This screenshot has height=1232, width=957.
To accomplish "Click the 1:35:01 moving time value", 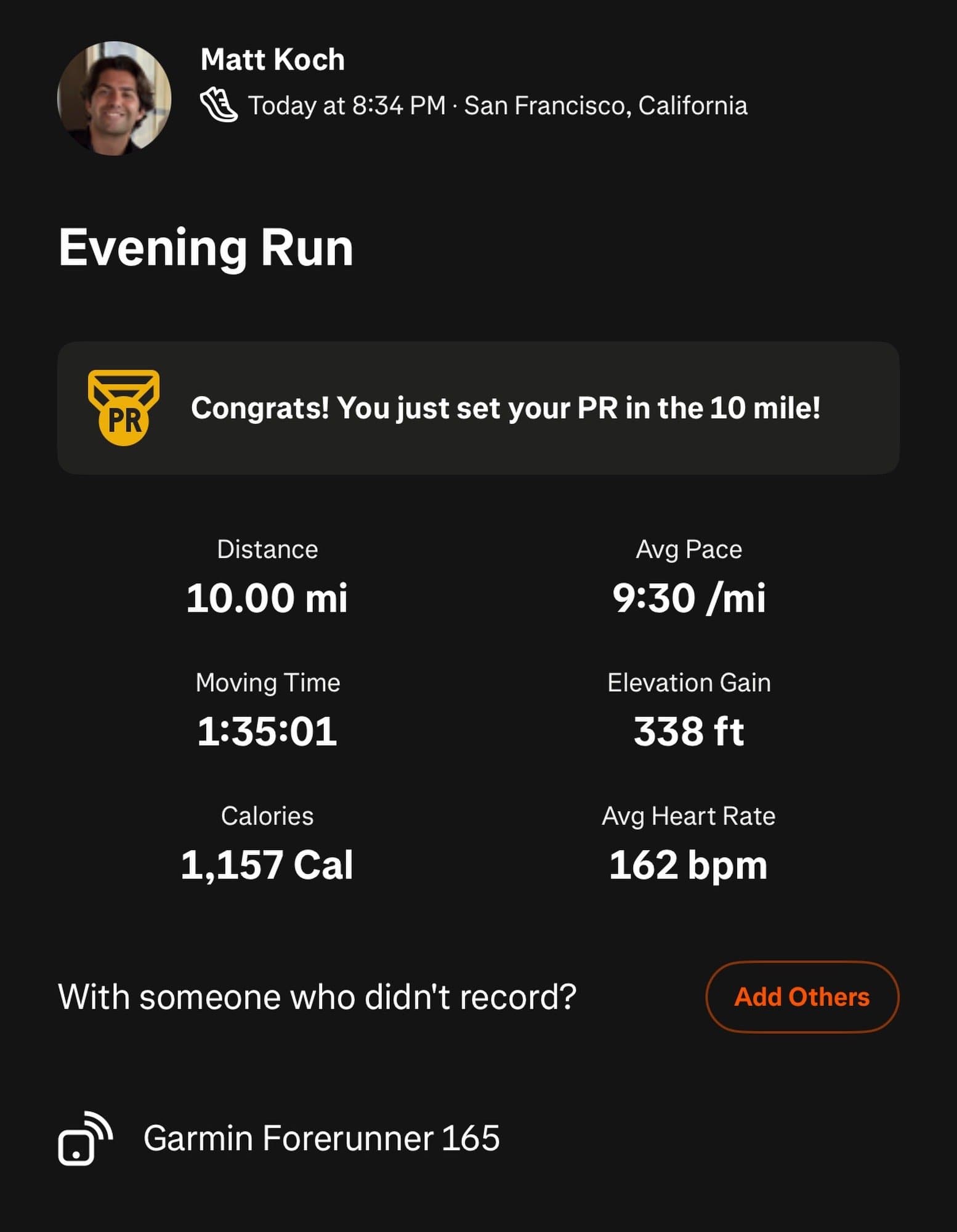I will pos(267,731).
